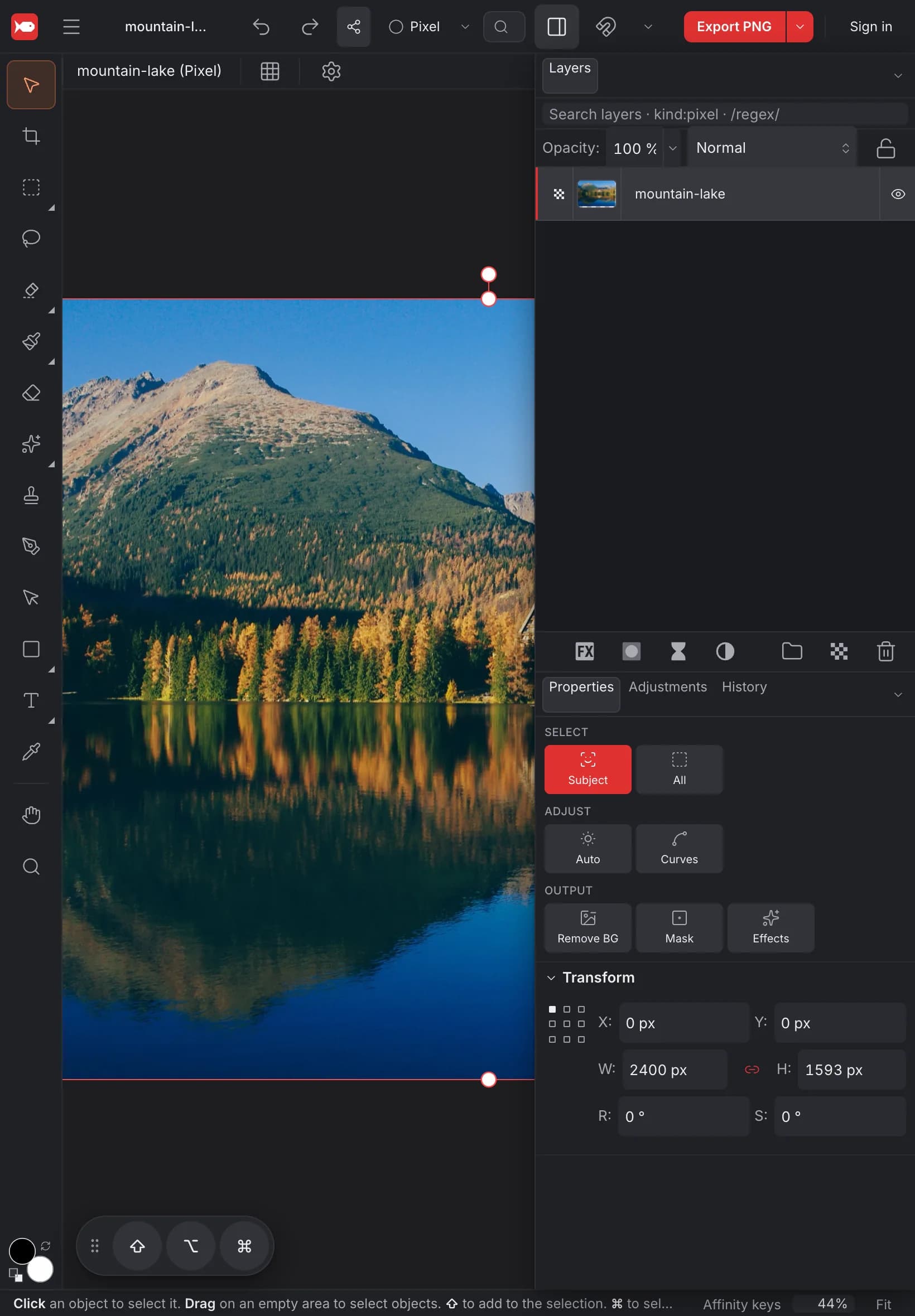Toggle the Shift modifier key button
Viewport: 915px width, 1316px height.
tap(137, 1246)
